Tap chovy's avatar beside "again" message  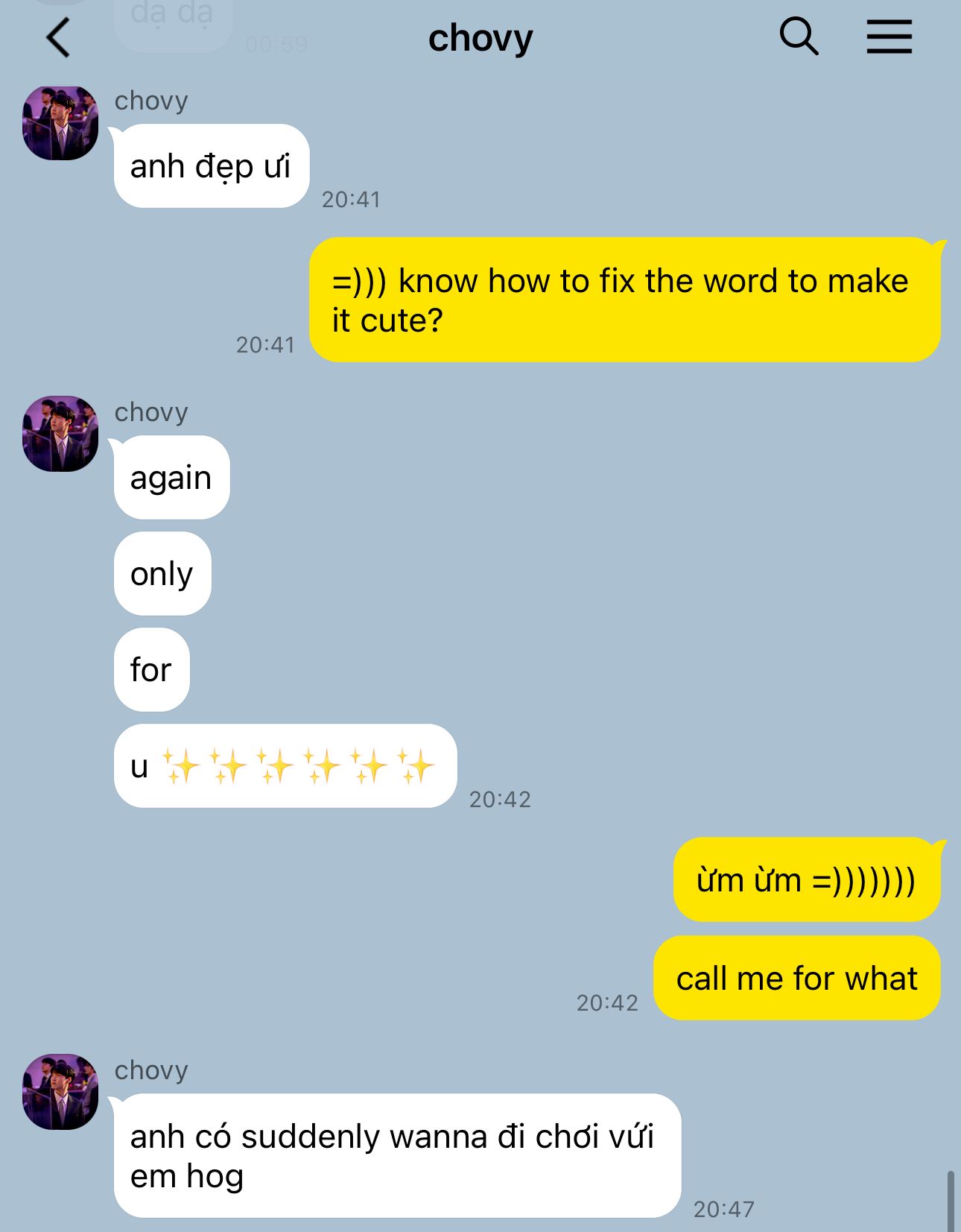pos(60,434)
